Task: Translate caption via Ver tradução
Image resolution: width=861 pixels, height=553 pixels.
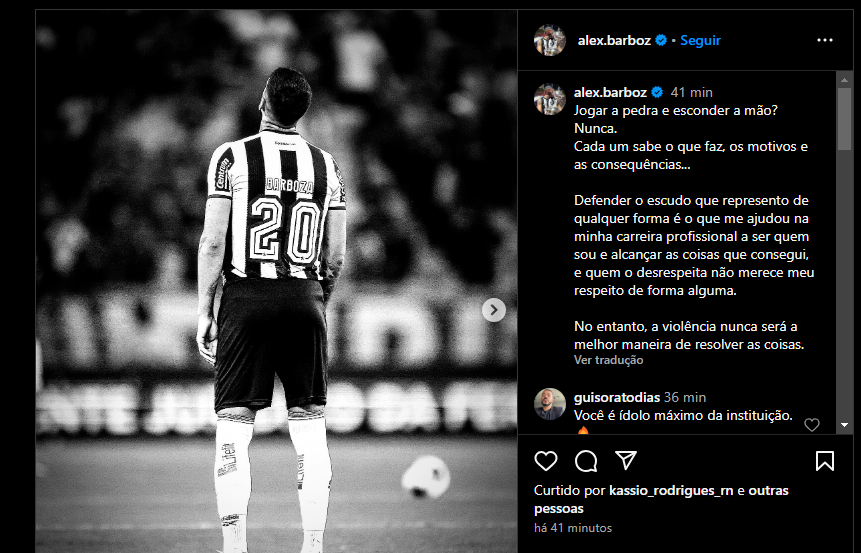Action: pos(608,360)
